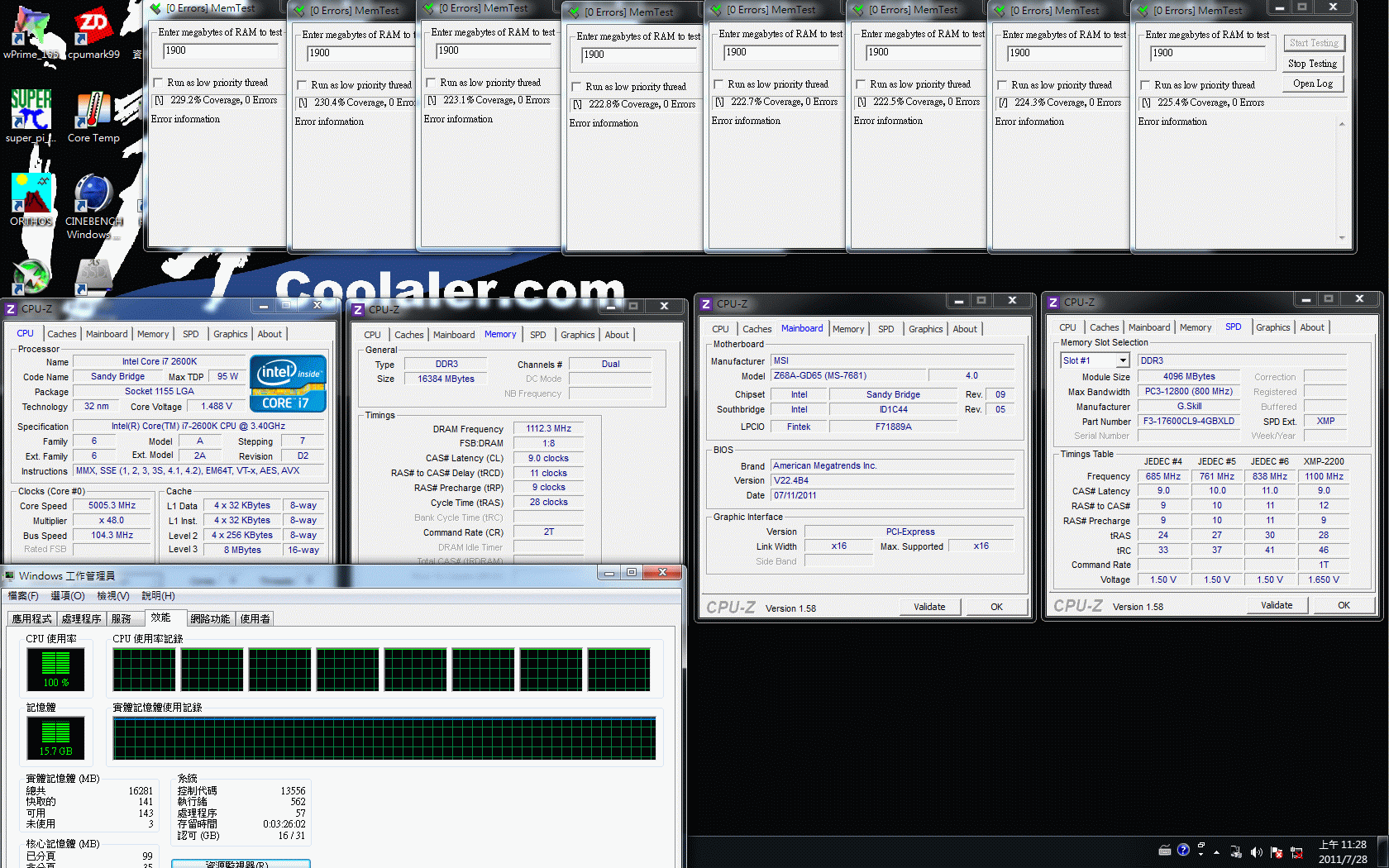Image resolution: width=1389 pixels, height=868 pixels.
Task: Click the Z icon of CPU-Z Processor window
Action: pyautogui.click(x=11, y=308)
